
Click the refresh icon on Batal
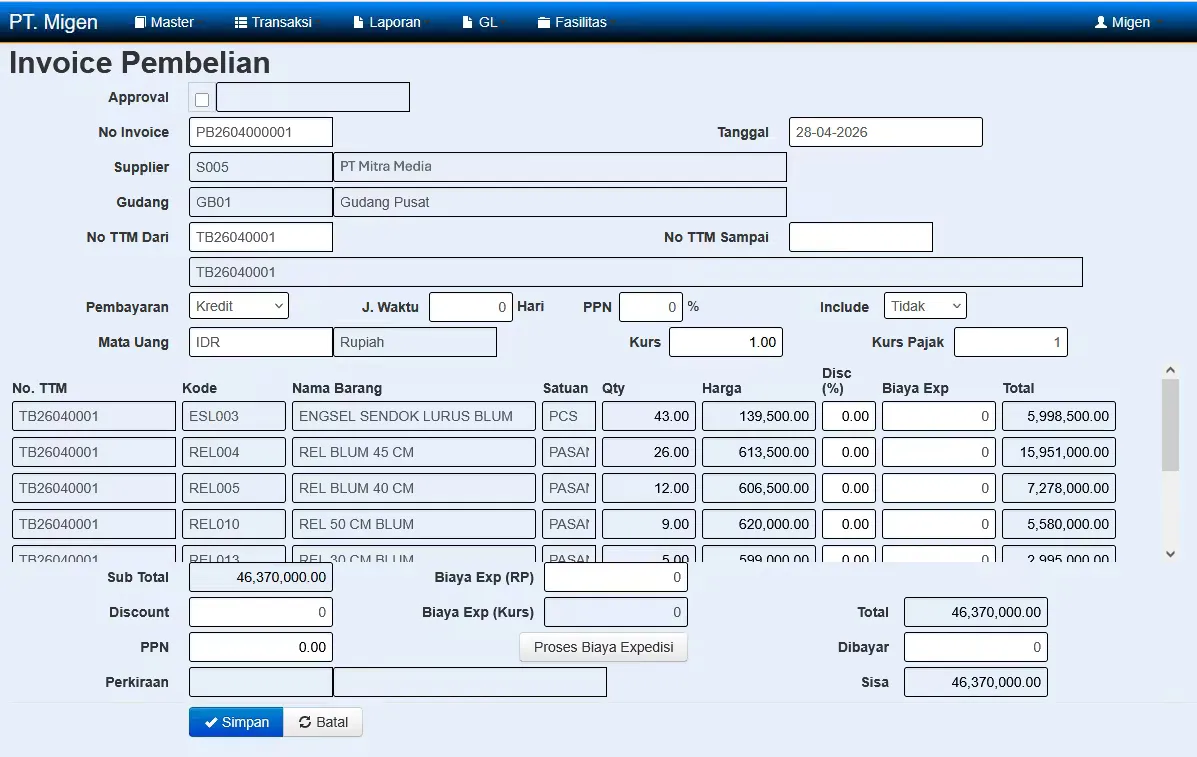click(x=305, y=722)
